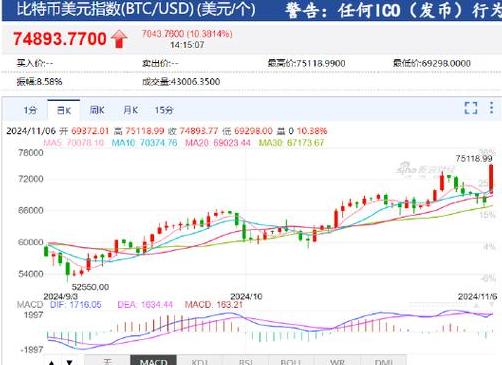The image size is (502, 365).
Task: Click the 75118.99 high label on the chart
Action: 474,159
